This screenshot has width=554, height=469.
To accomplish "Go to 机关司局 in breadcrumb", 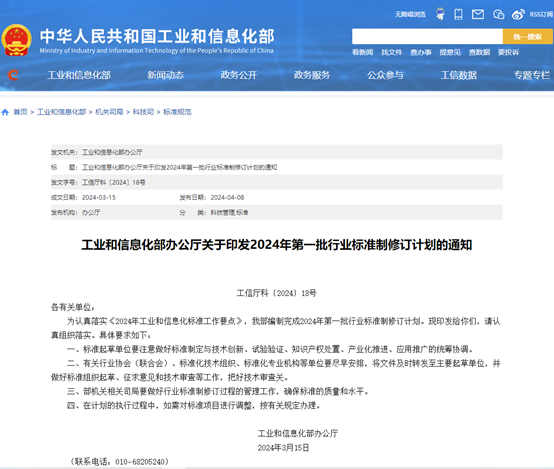I will pos(109,112).
